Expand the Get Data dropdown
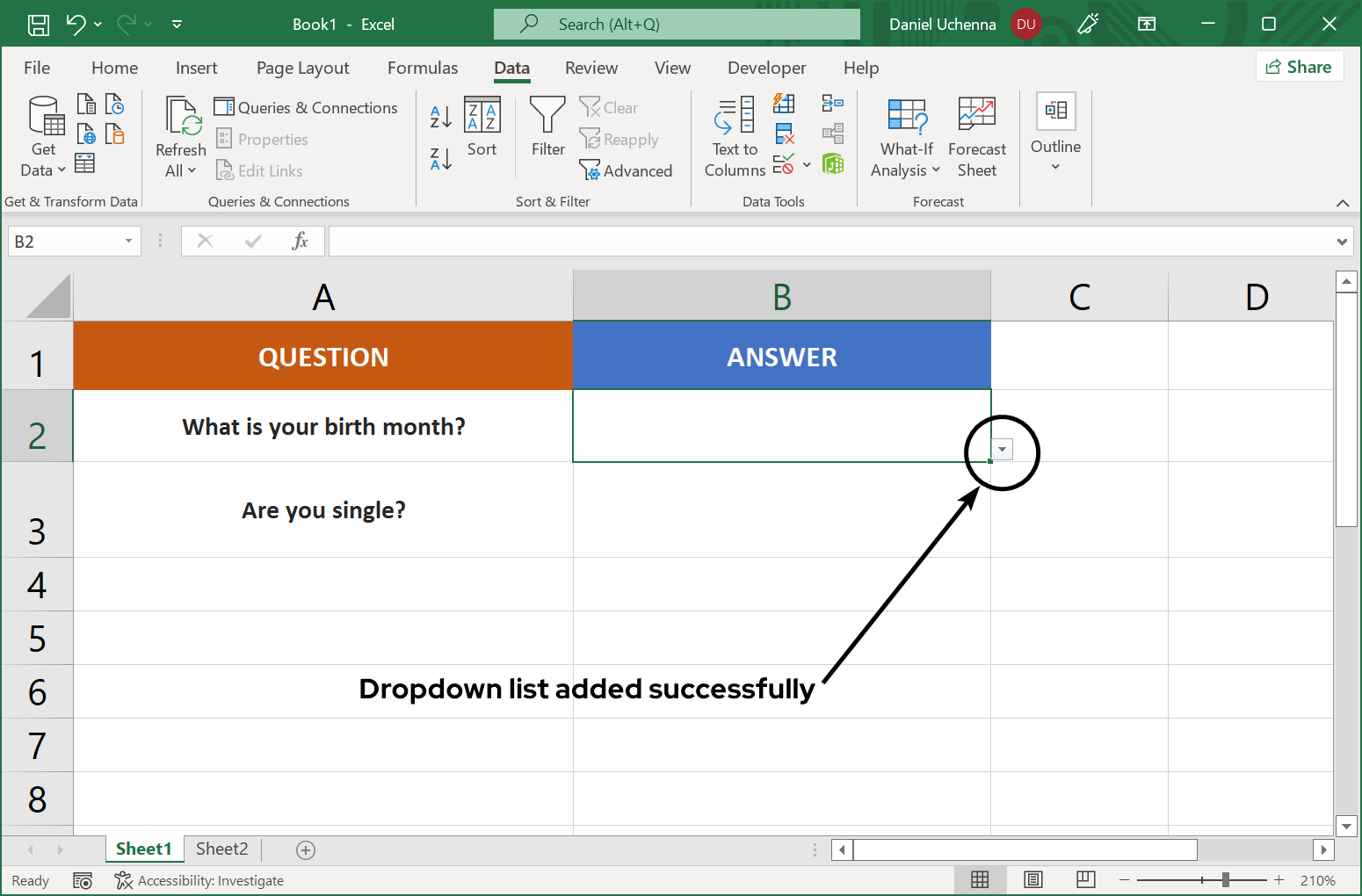This screenshot has width=1362, height=896. click(61, 170)
